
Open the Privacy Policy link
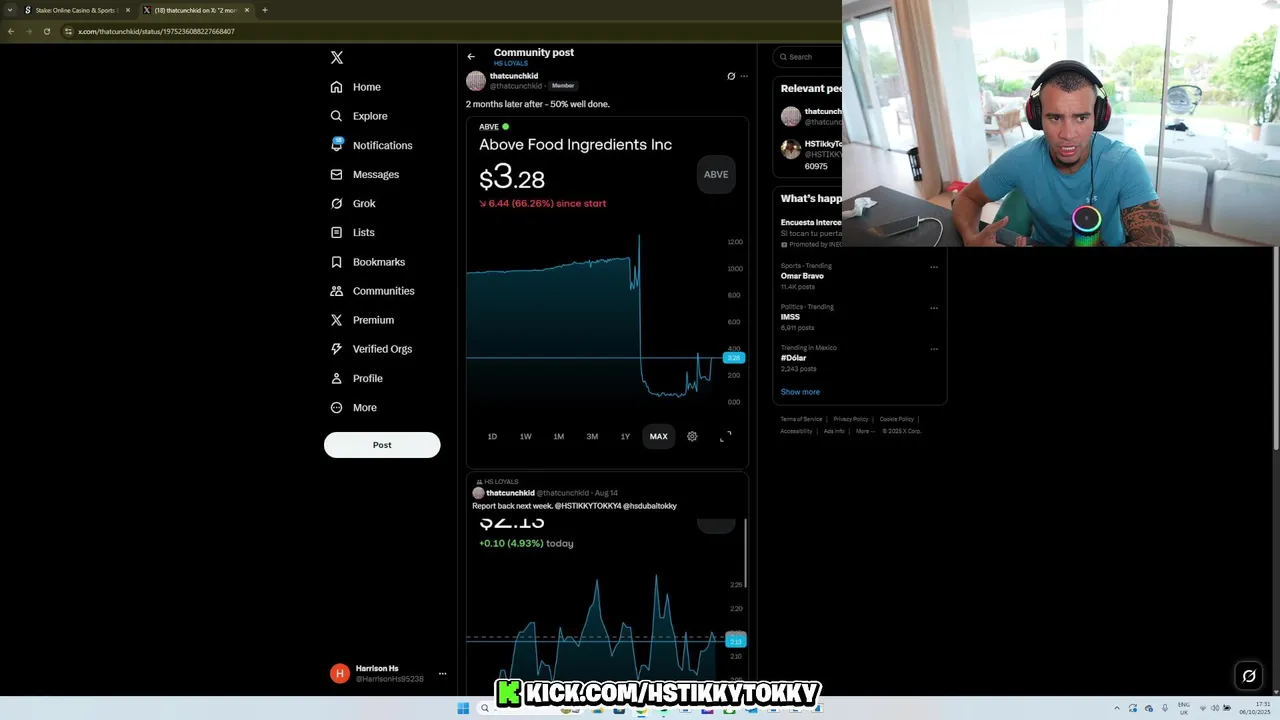[x=851, y=419]
